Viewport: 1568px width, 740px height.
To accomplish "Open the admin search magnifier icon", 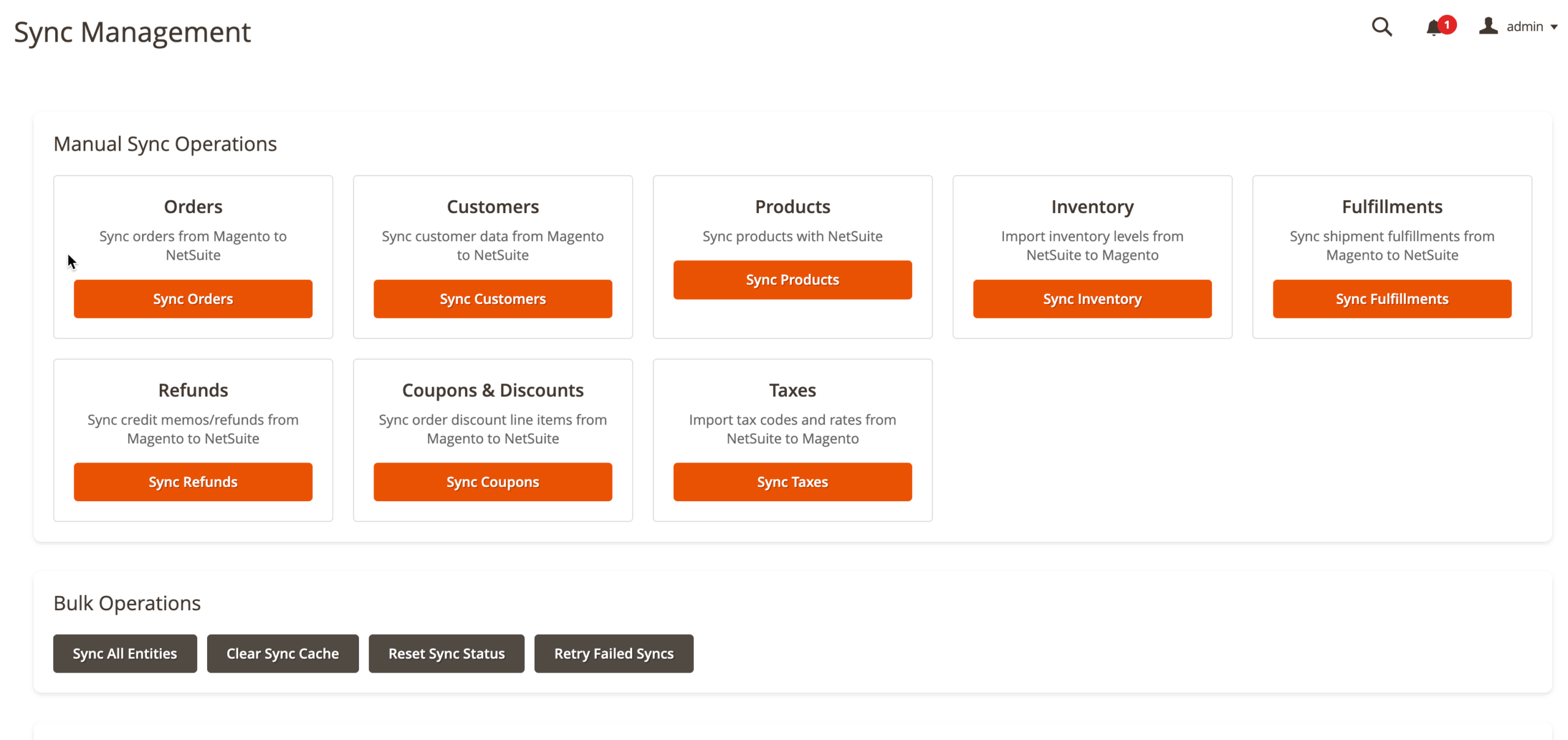I will [x=1381, y=27].
